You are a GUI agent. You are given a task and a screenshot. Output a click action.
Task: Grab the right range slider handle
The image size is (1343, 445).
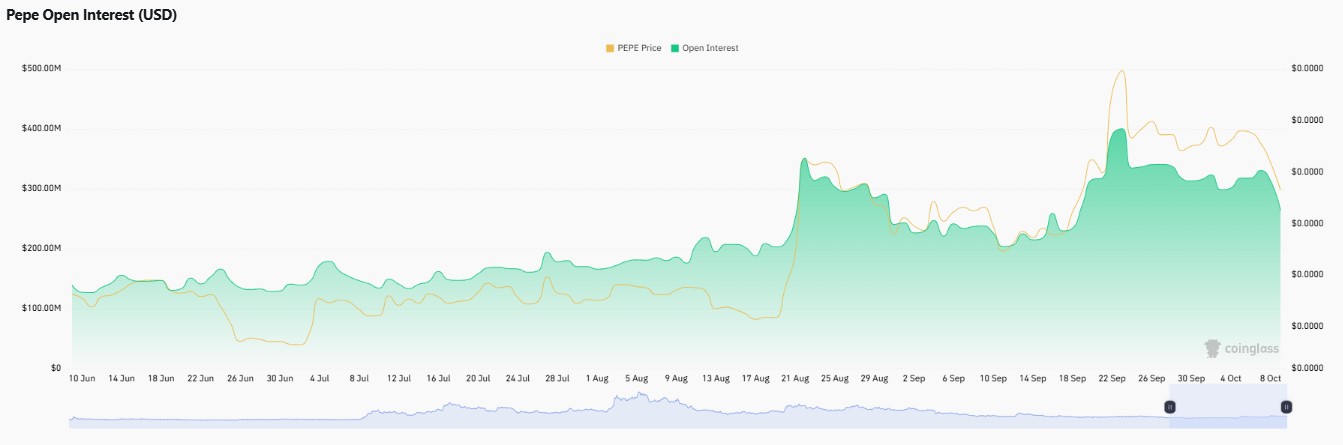coord(1287,407)
